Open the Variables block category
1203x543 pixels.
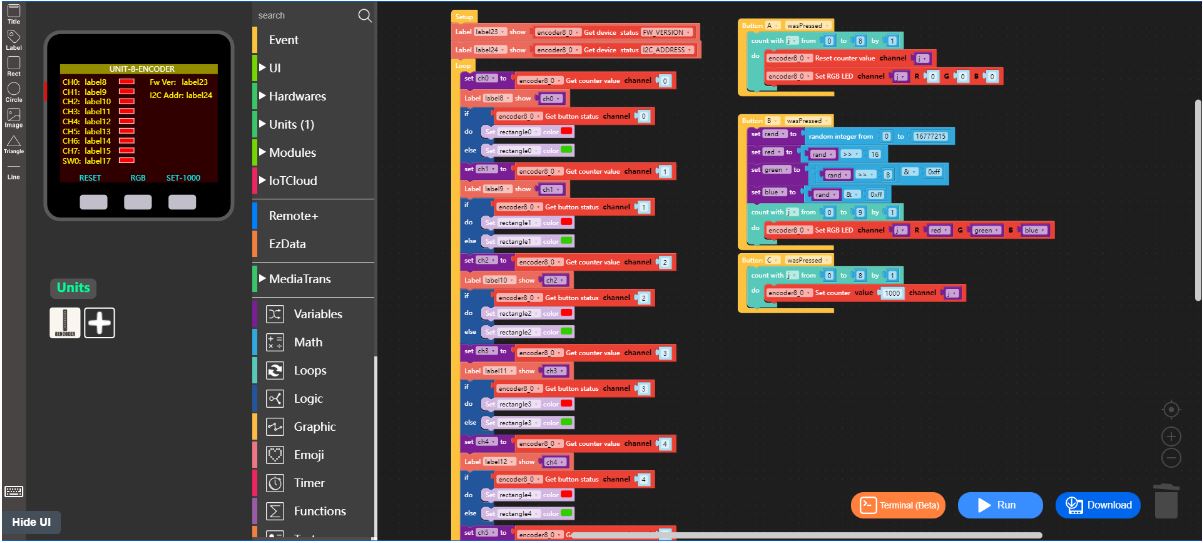tap(317, 314)
